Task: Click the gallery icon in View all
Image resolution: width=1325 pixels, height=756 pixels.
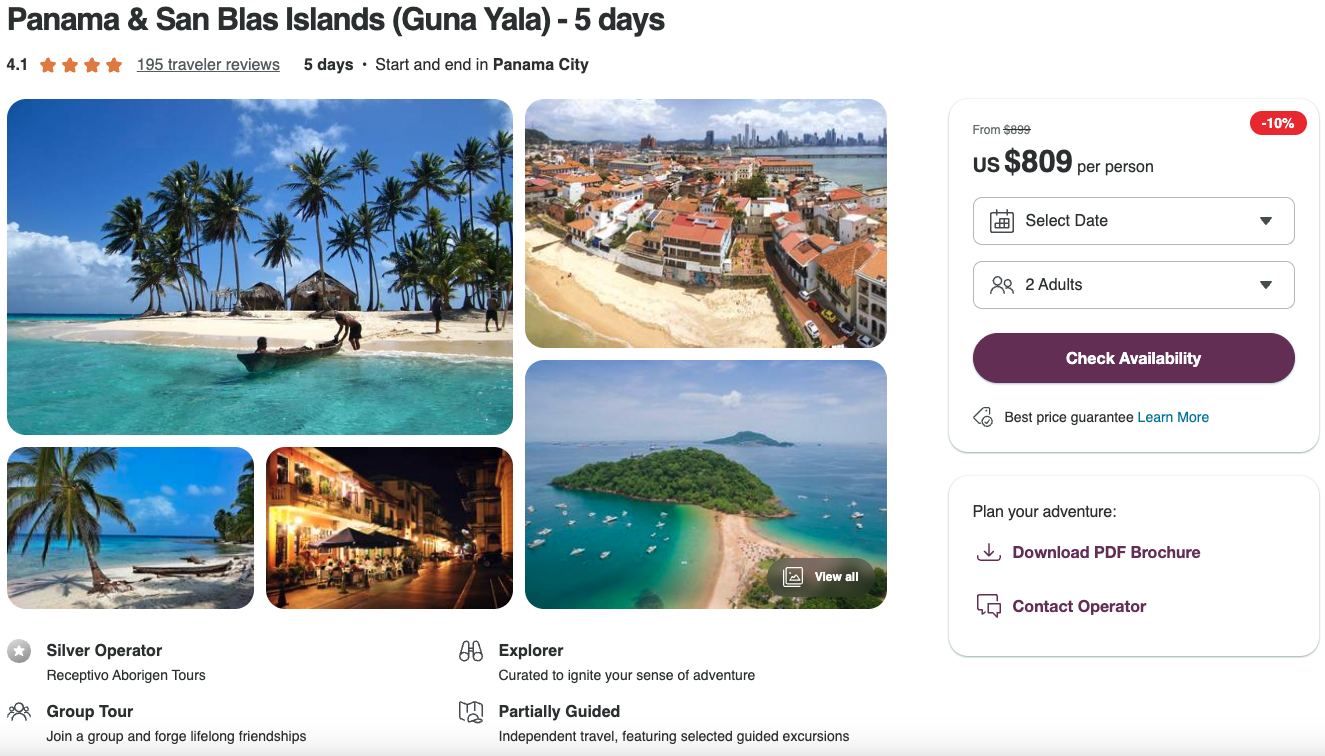Action: (x=794, y=577)
